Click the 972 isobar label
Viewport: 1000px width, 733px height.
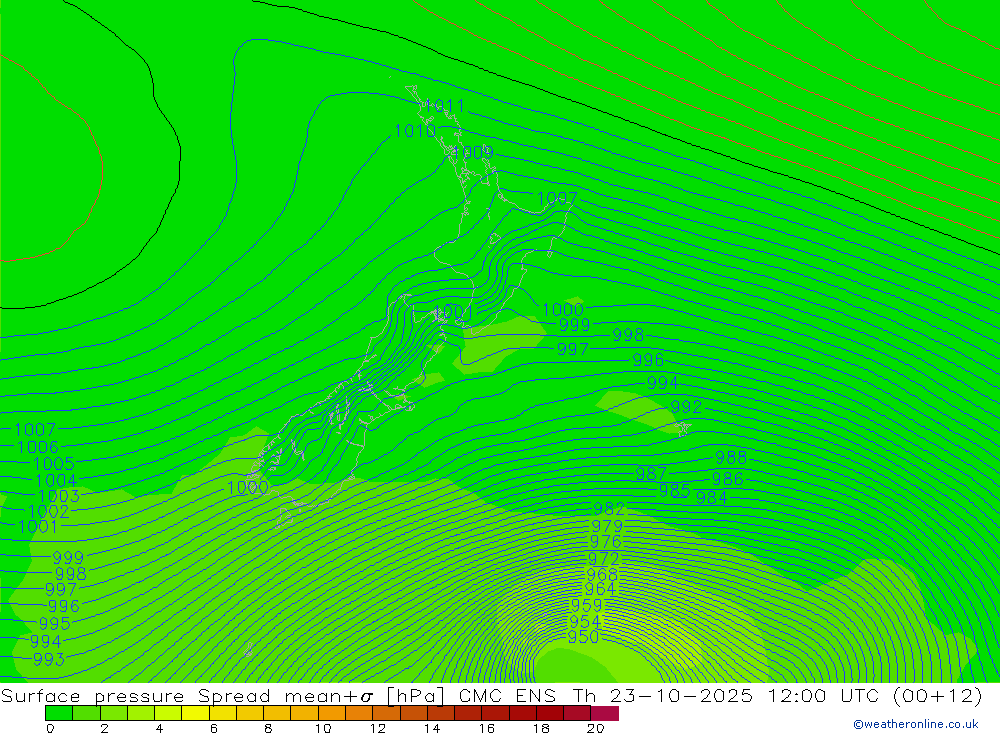point(603,559)
